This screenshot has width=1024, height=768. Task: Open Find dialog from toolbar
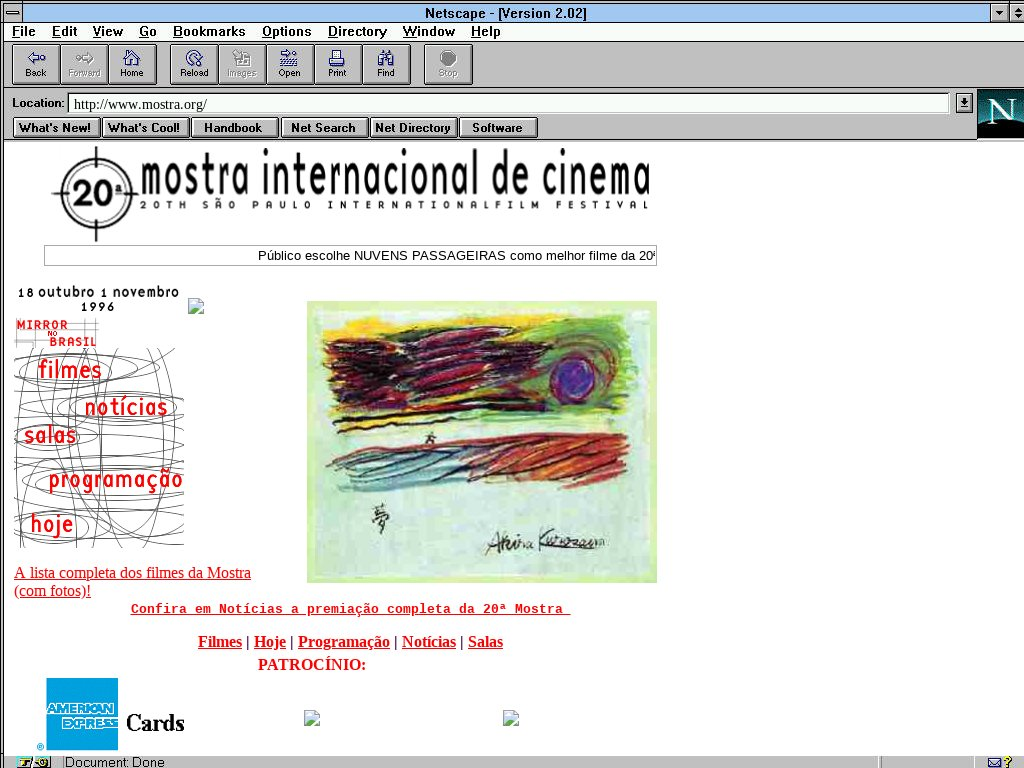coord(386,64)
